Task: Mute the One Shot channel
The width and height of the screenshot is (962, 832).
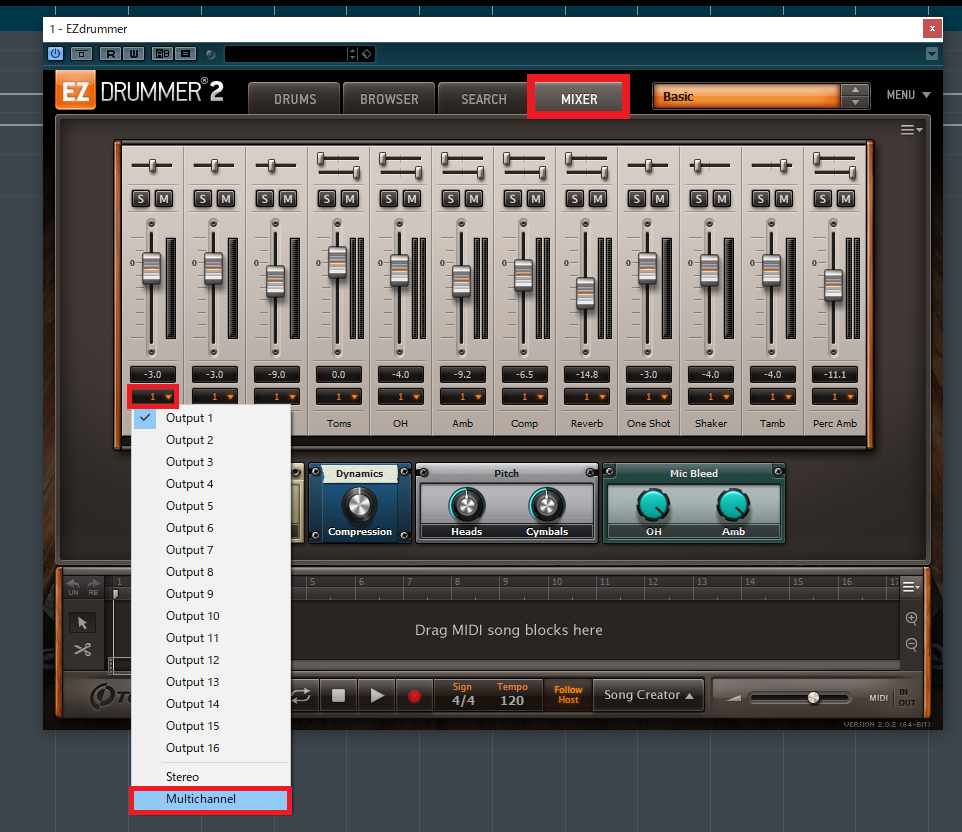Action: click(x=660, y=199)
